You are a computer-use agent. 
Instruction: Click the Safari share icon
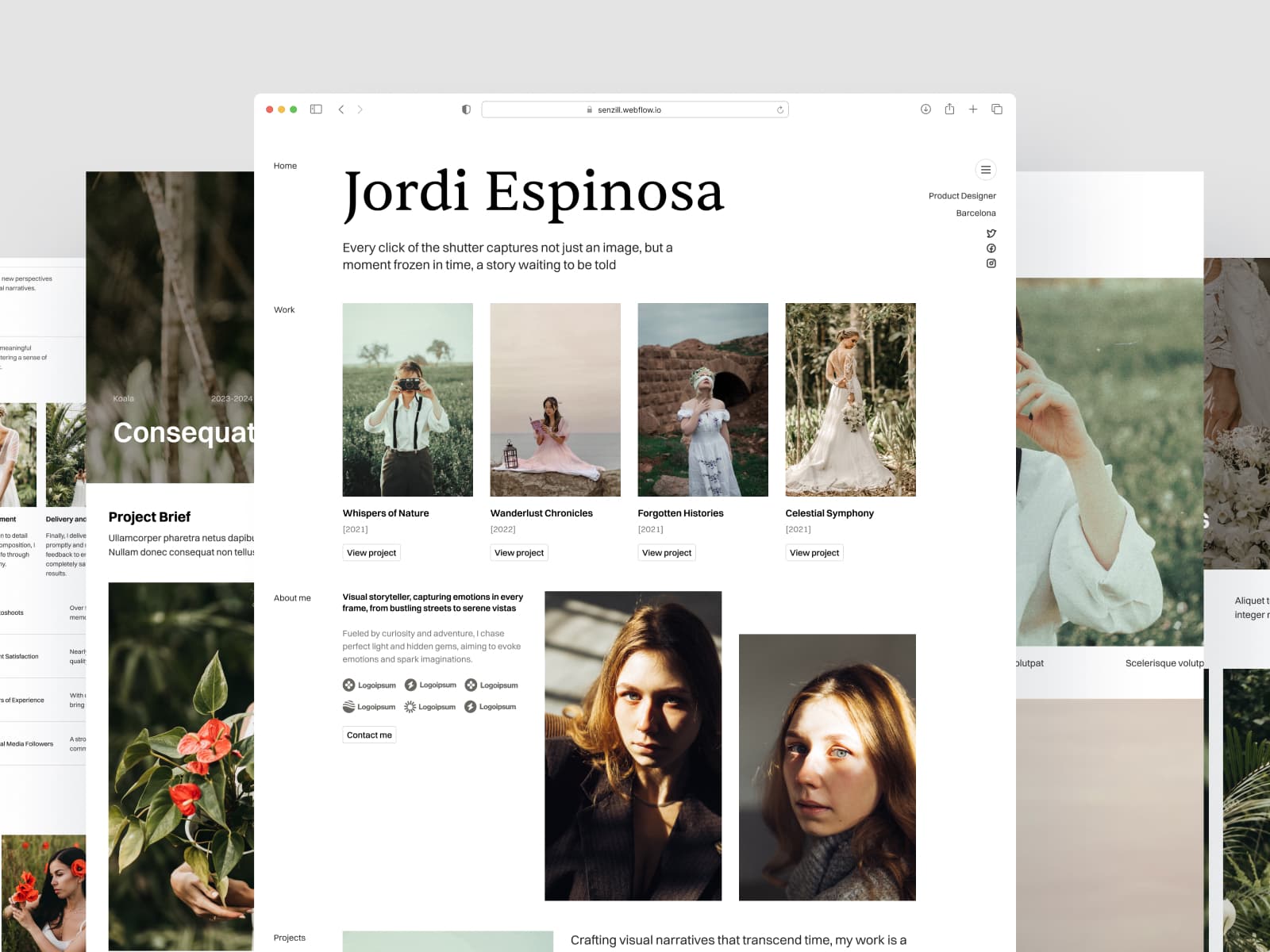click(x=949, y=109)
